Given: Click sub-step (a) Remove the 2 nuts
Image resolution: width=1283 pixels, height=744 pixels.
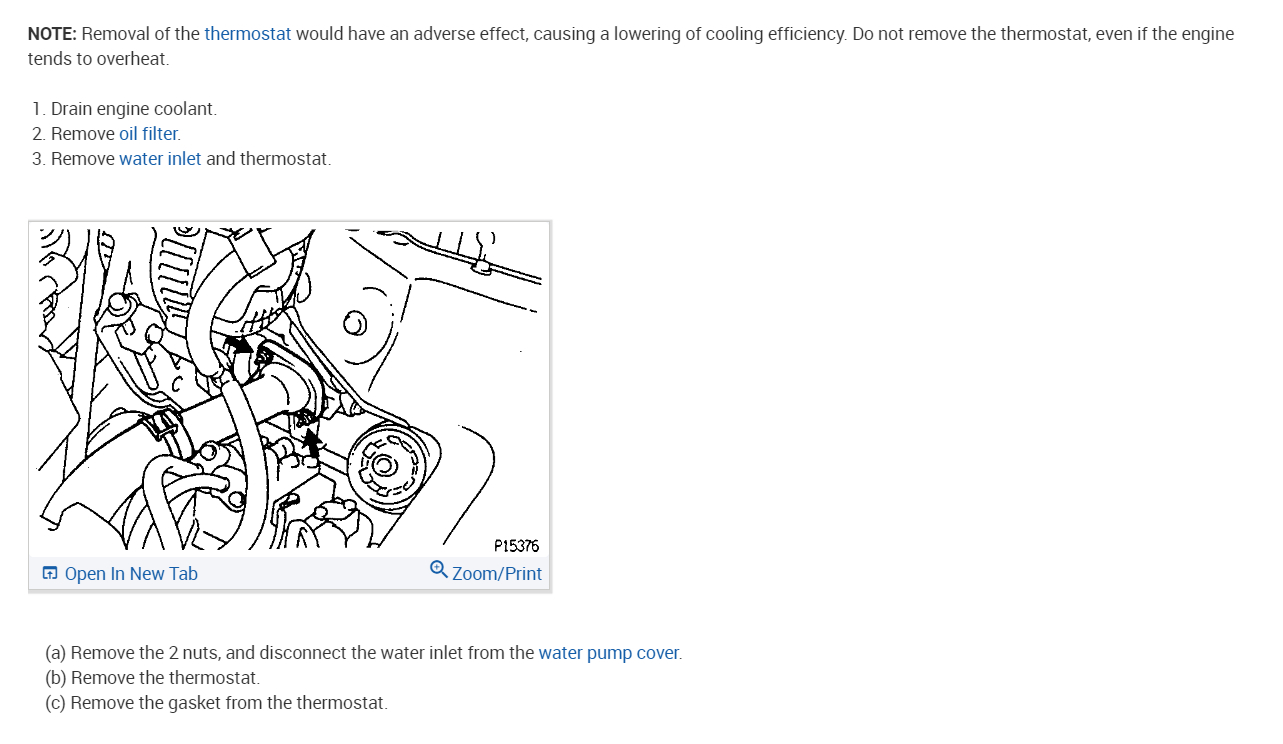Looking at the screenshot, I should [364, 653].
